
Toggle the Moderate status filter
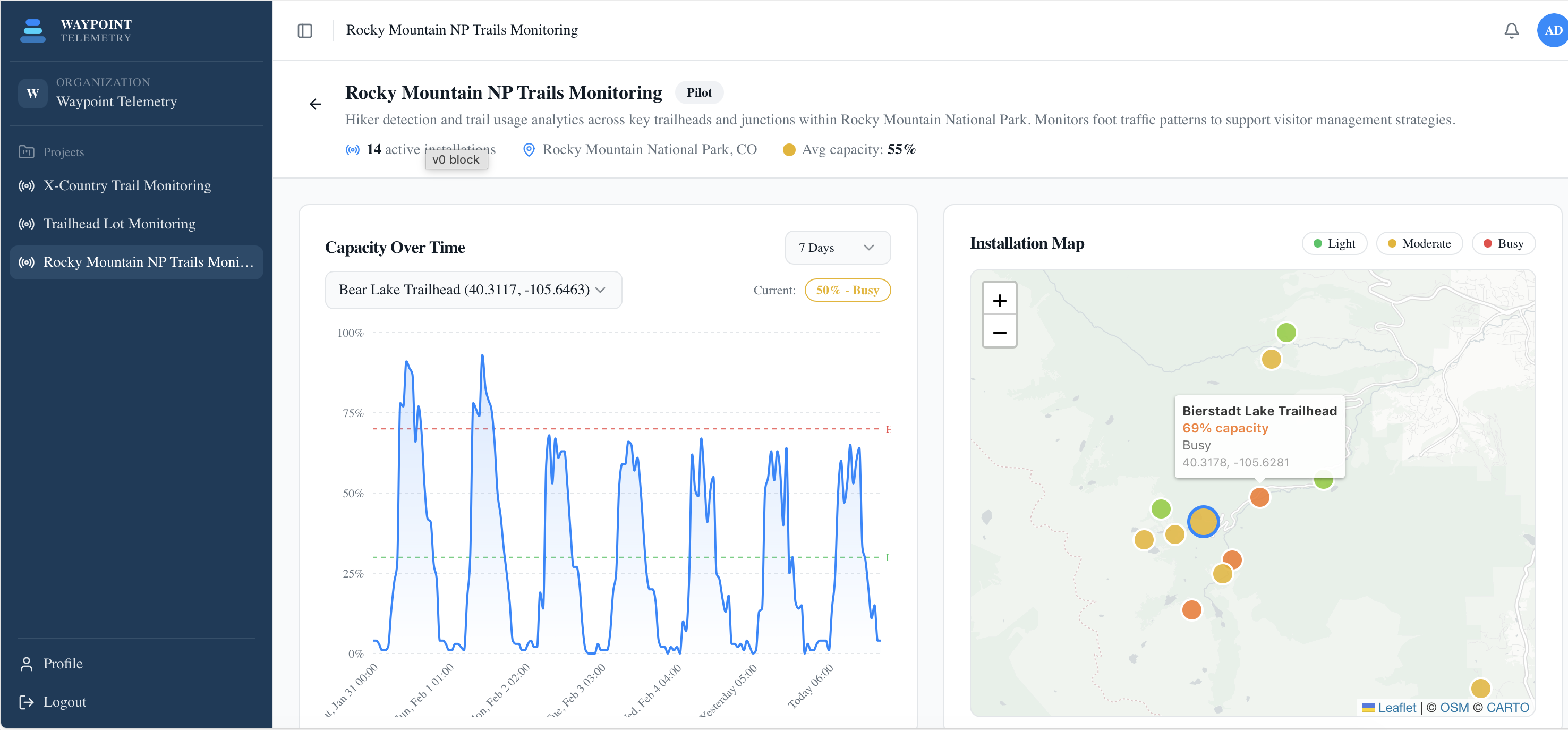(1419, 243)
